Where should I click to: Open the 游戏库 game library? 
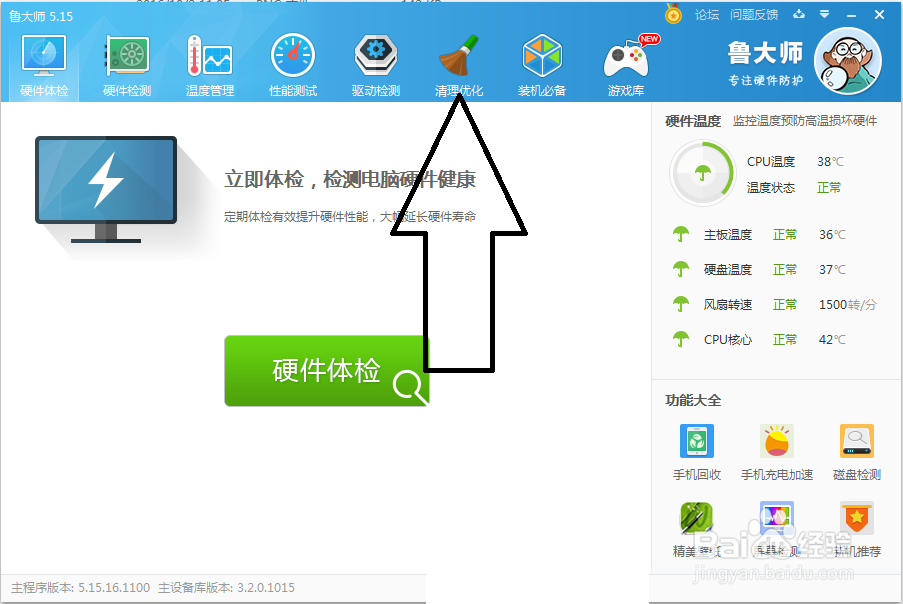tap(625, 60)
